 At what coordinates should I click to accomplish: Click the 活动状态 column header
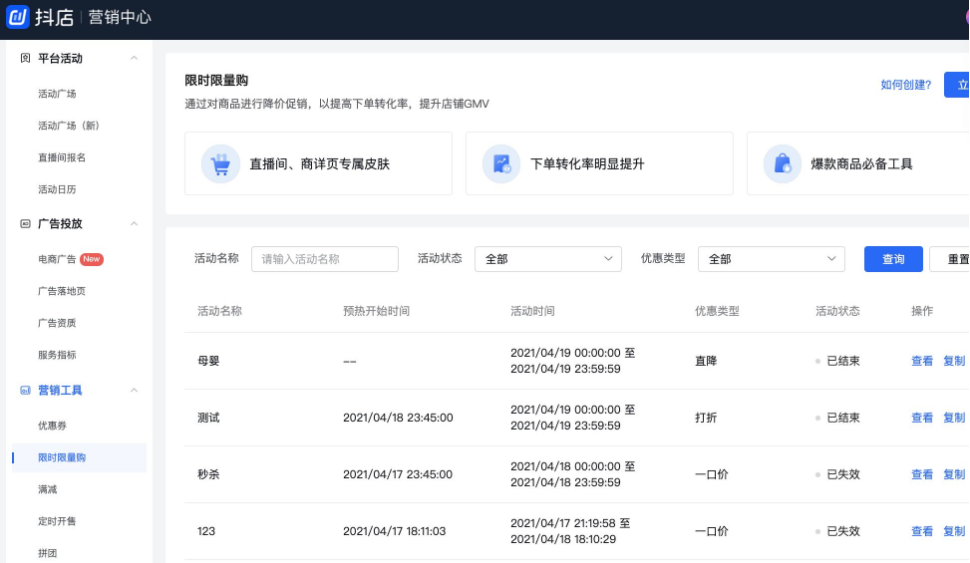pos(838,311)
